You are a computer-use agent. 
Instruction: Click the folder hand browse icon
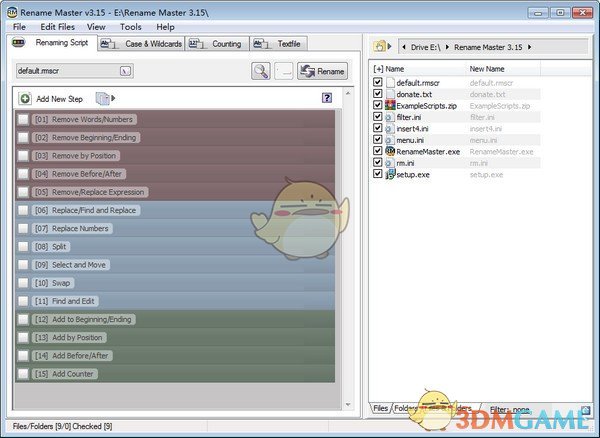[379, 47]
